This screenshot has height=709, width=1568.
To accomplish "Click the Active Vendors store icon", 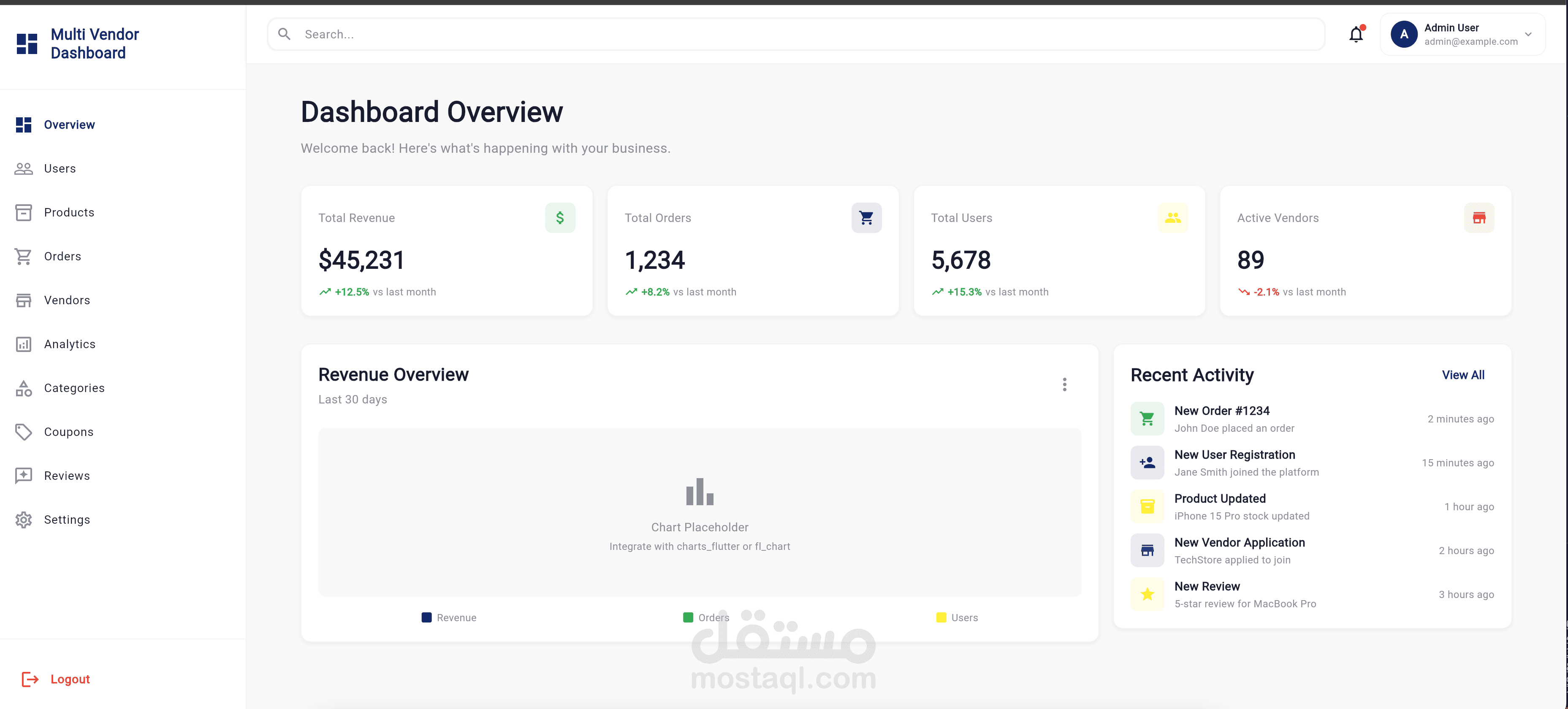I will click(x=1478, y=218).
